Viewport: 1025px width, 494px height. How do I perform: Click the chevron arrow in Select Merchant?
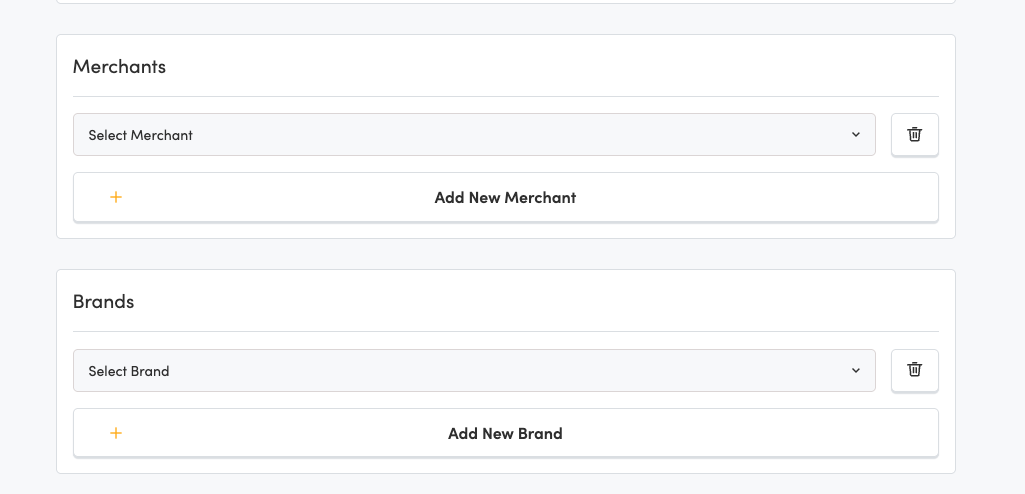click(856, 135)
